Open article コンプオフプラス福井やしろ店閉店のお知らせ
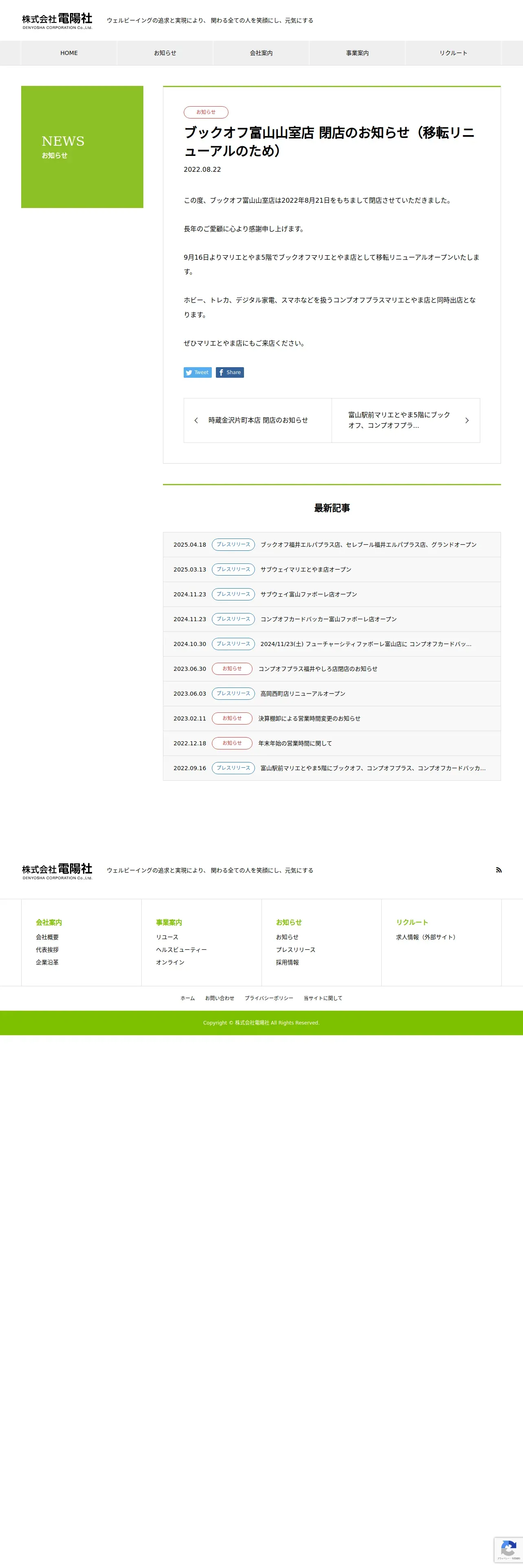The height and width of the screenshot is (1568, 523). pyautogui.click(x=318, y=669)
